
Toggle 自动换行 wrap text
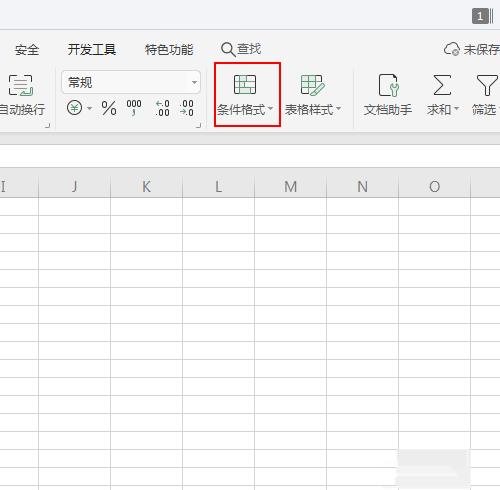pos(22,95)
